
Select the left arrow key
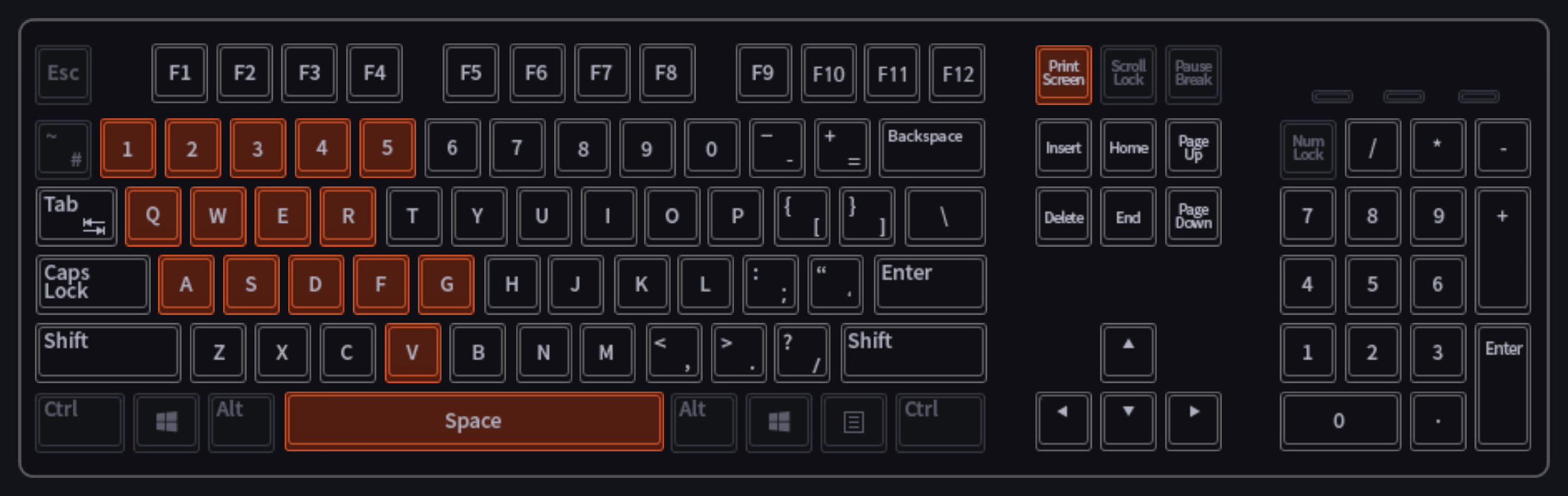click(1063, 422)
